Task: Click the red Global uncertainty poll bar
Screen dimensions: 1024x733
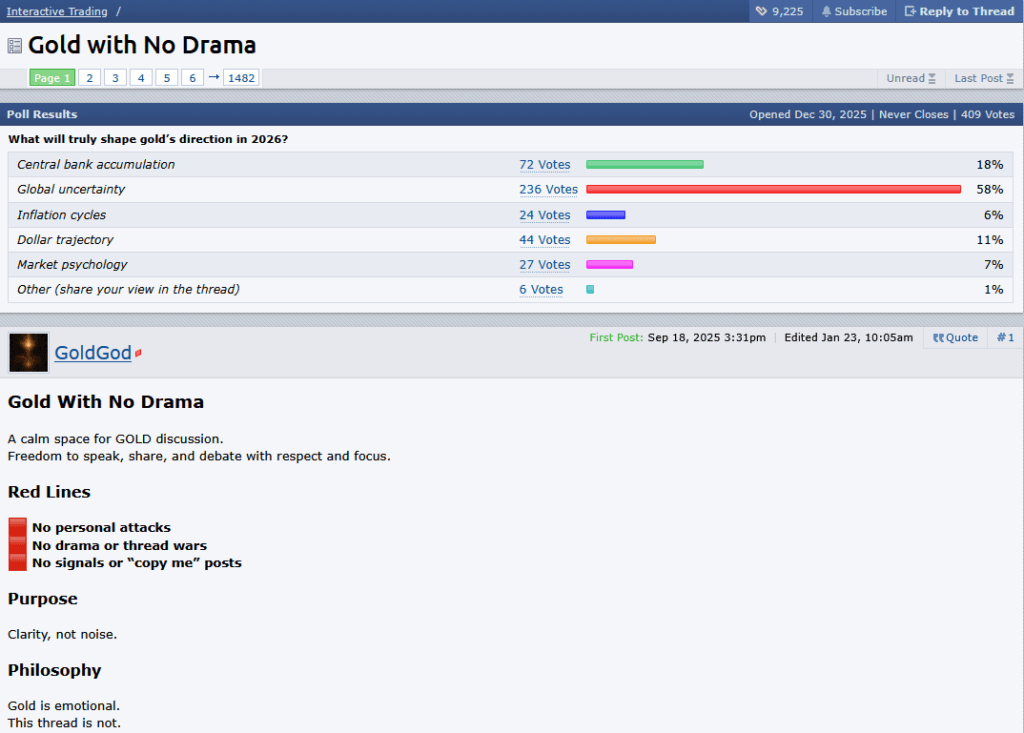Action: point(773,189)
